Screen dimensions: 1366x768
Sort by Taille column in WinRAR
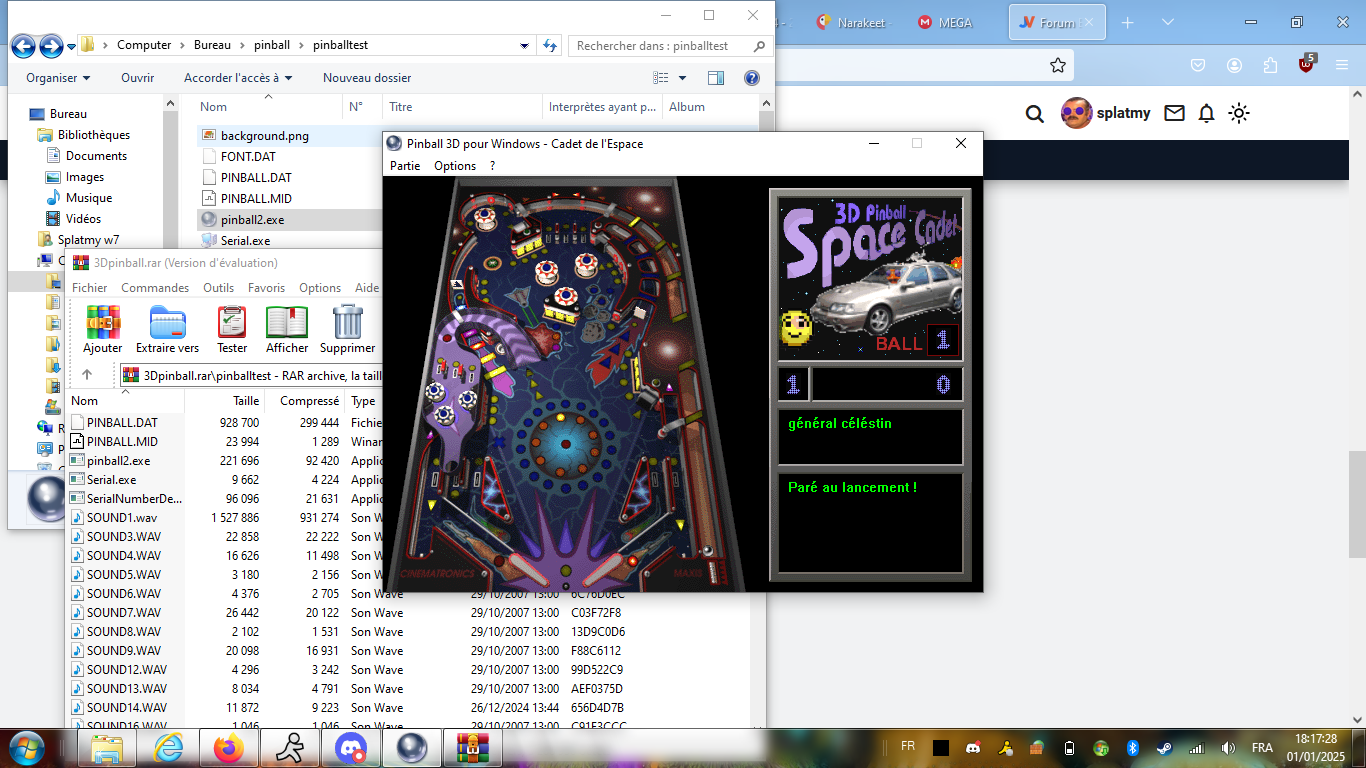click(223, 401)
